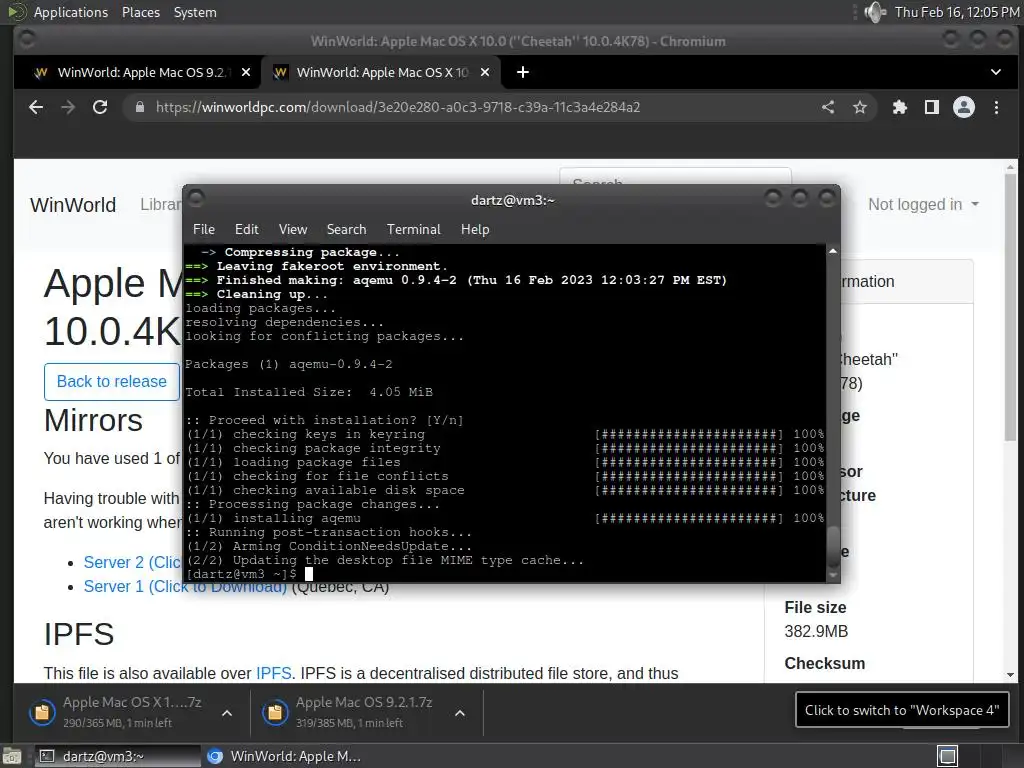The height and width of the screenshot is (768, 1024).
Task: Go back in Chromium browser history
Action: pyautogui.click(x=36, y=107)
